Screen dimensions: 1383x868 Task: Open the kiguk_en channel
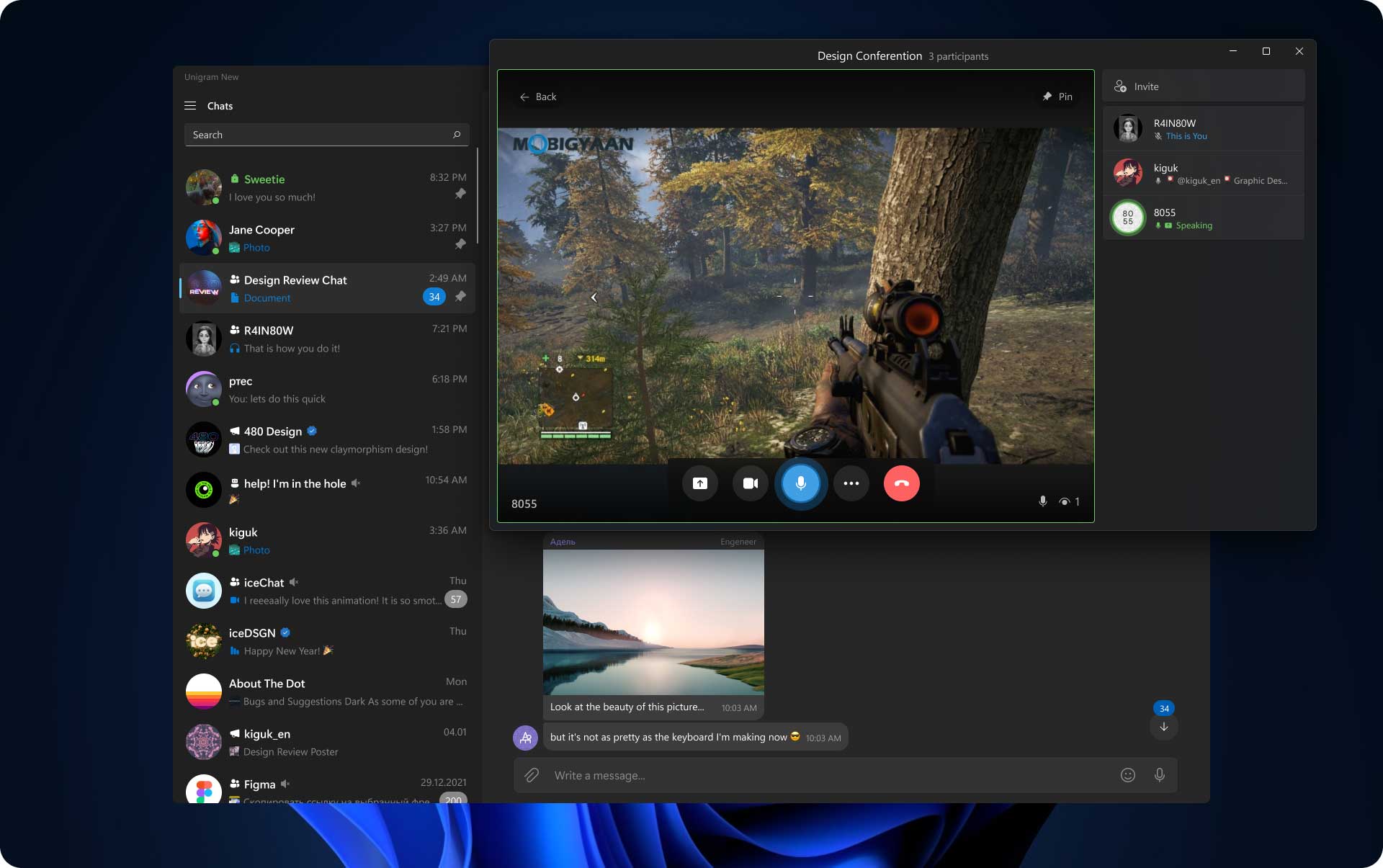(x=327, y=742)
